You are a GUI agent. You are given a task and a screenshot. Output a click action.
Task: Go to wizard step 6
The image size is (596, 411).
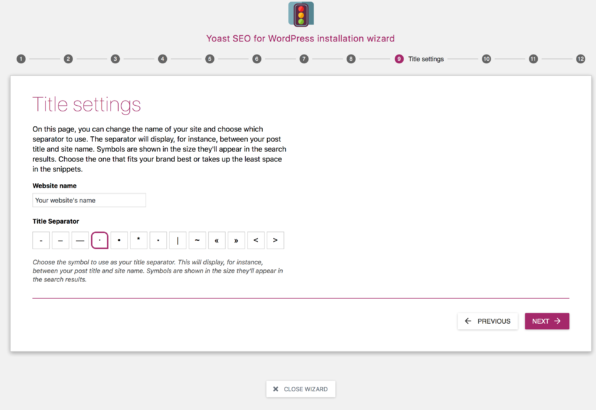click(x=257, y=59)
